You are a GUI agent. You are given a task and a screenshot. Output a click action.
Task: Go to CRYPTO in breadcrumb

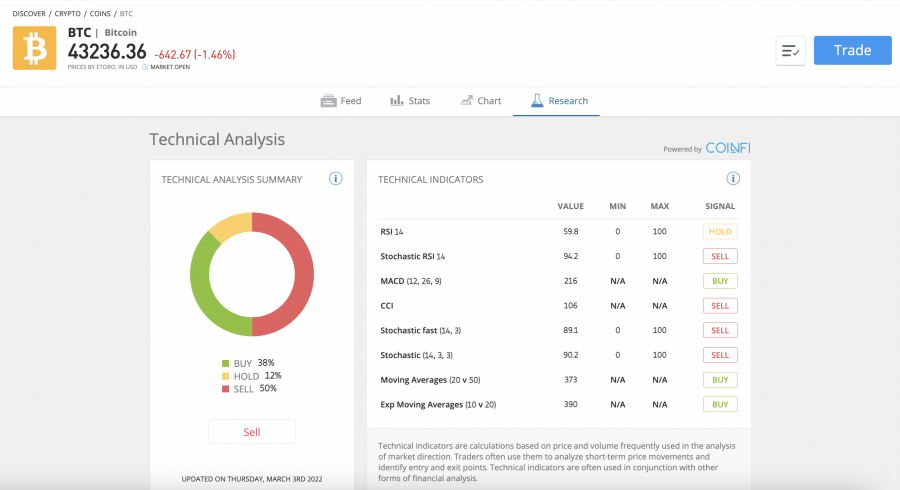click(67, 14)
